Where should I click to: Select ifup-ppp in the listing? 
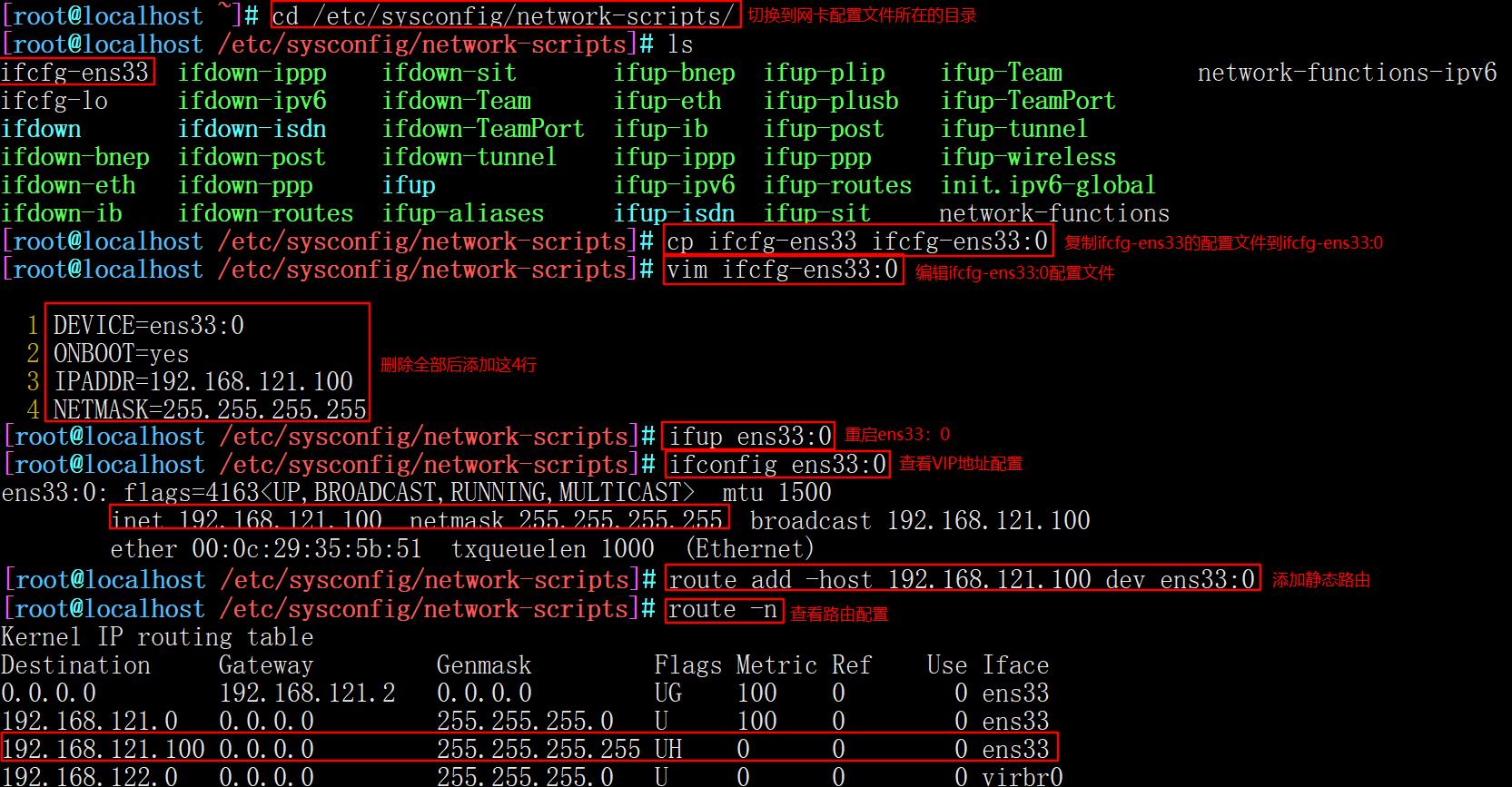point(817,157)
